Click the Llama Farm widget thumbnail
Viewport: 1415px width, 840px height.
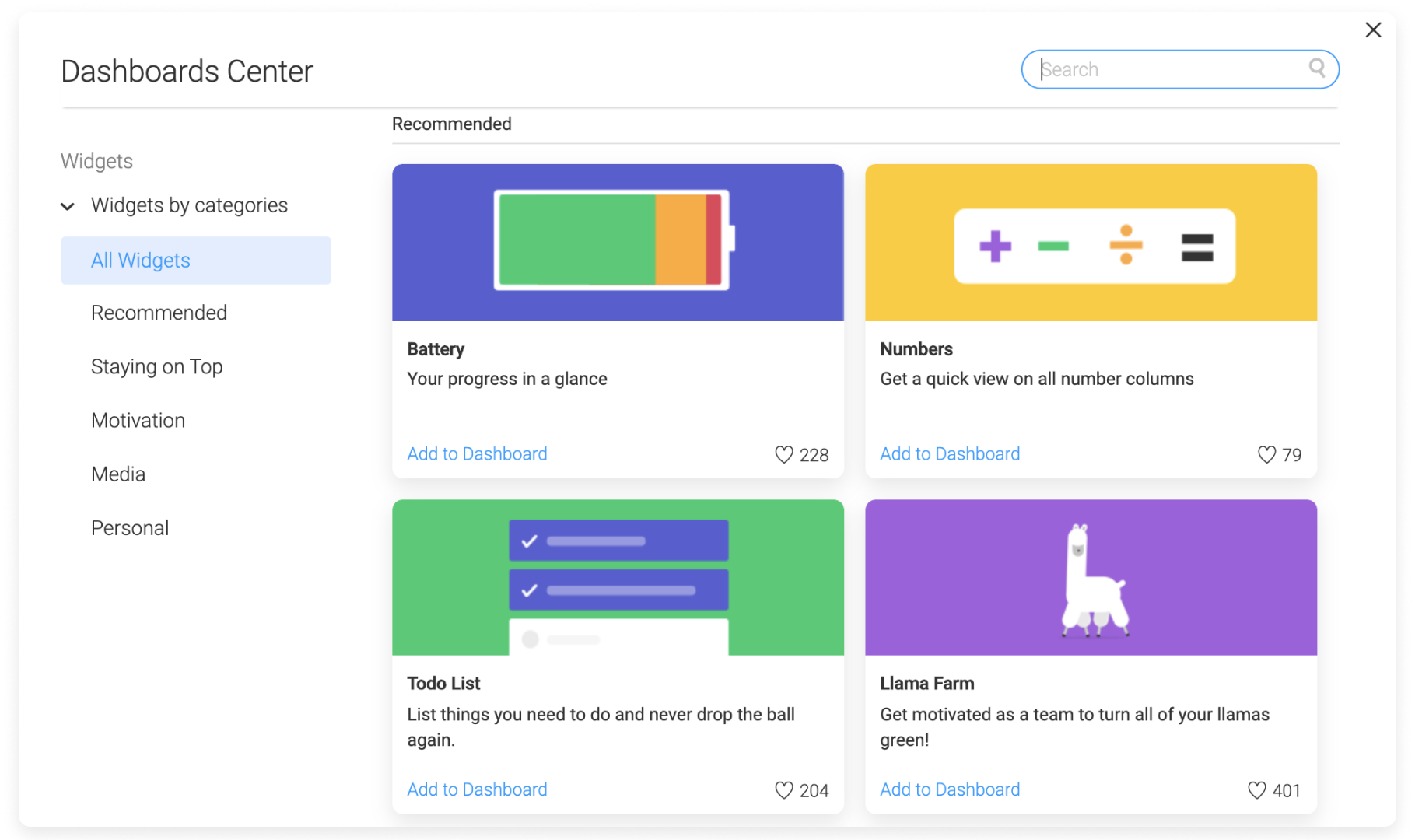tap(1091, 577)
